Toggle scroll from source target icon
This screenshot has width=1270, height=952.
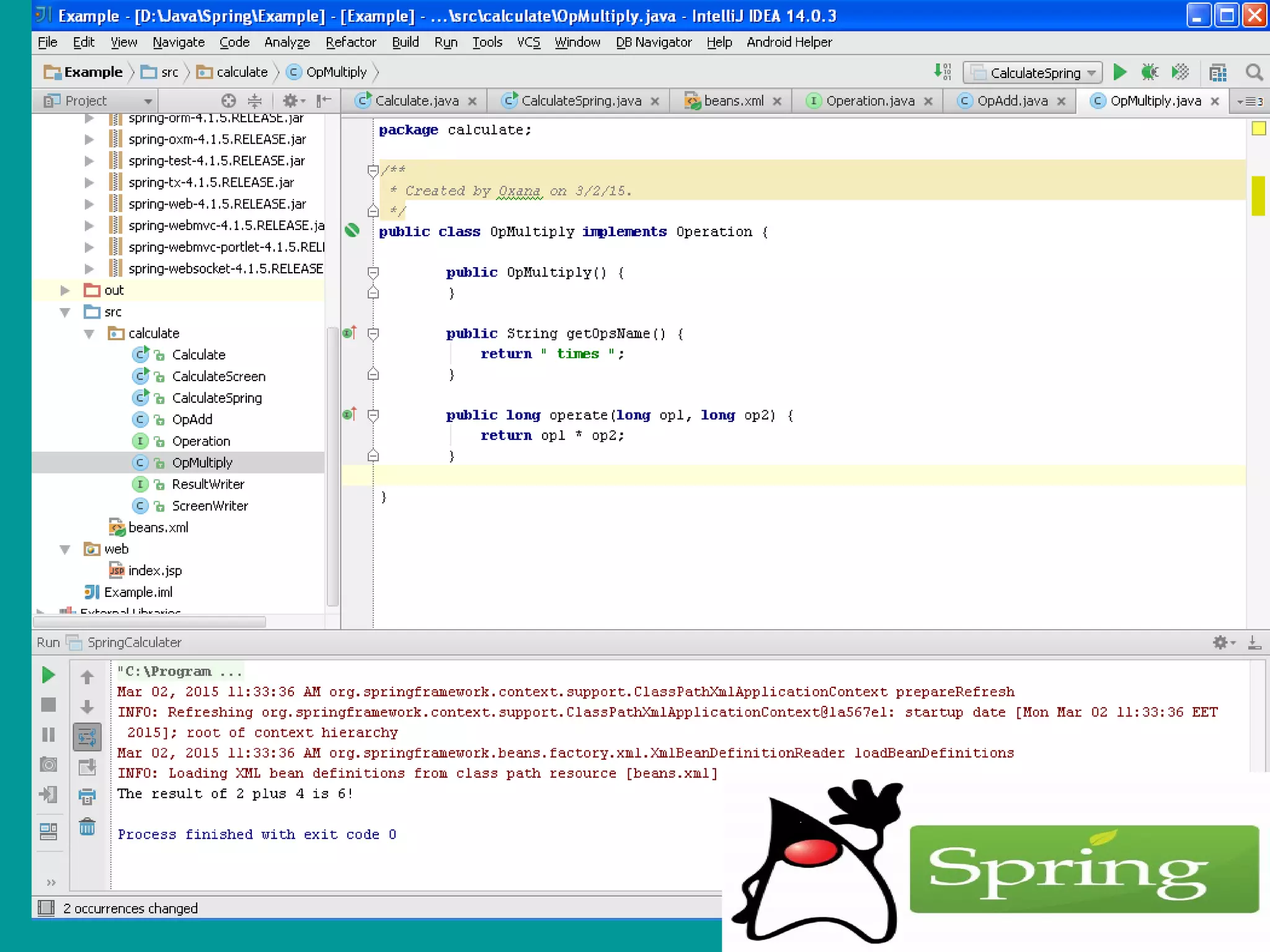click(x=229, y=100)
